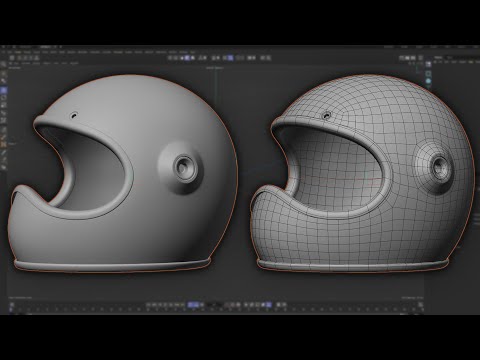Select the tool directly below the highlighted left tool

click(x=3, y=98)
